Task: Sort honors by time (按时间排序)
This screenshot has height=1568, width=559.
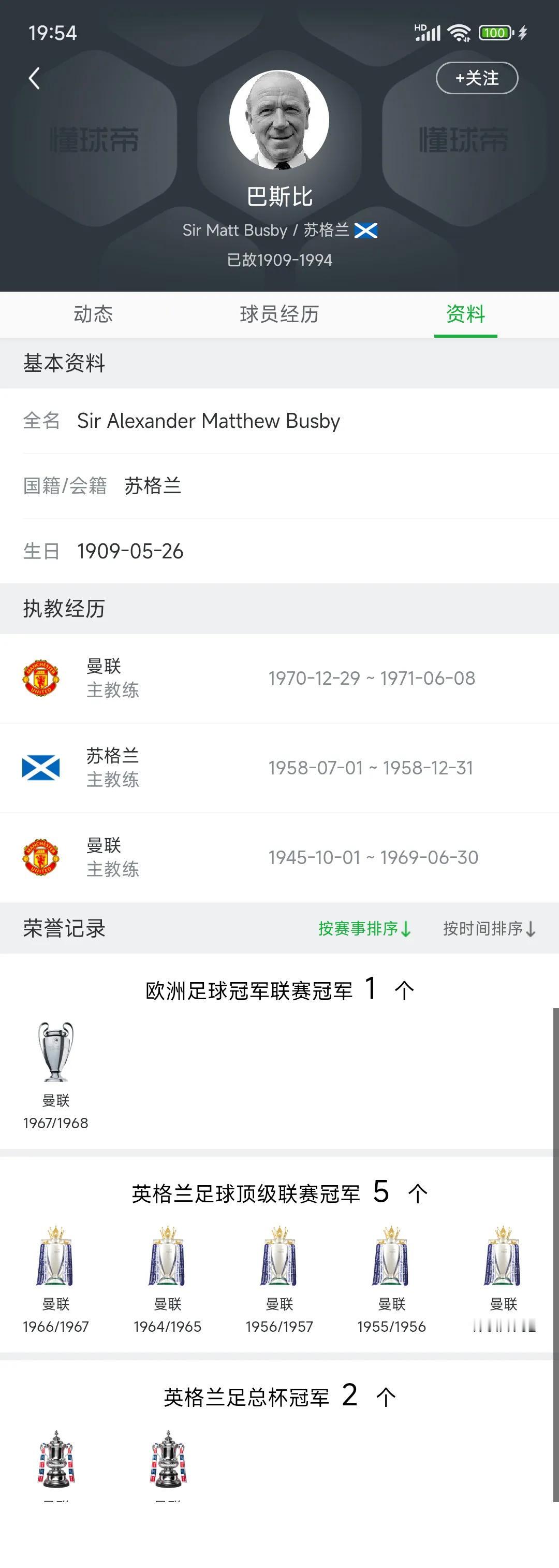Action: point(489,928)
